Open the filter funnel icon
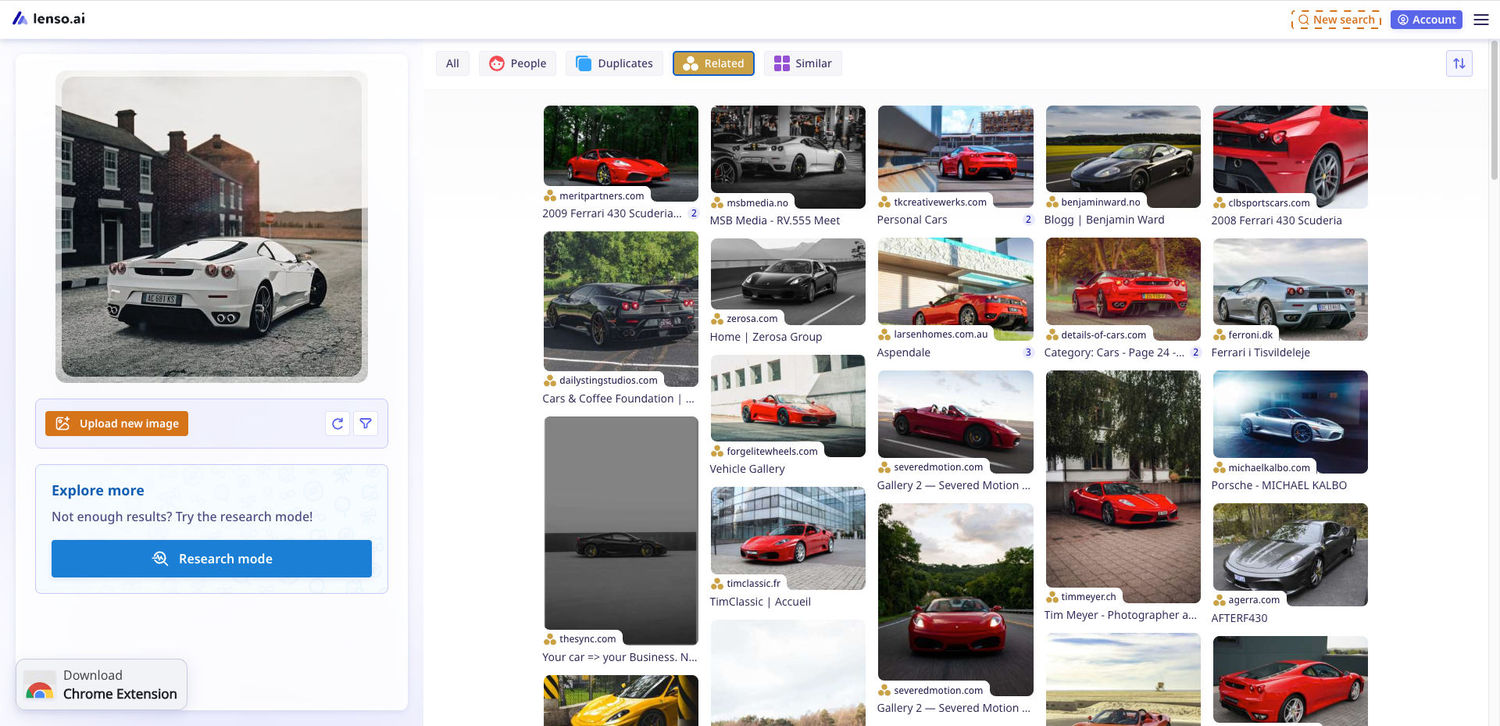The width and height of the screenshot is (1500, 726). (x=366, y=424)
